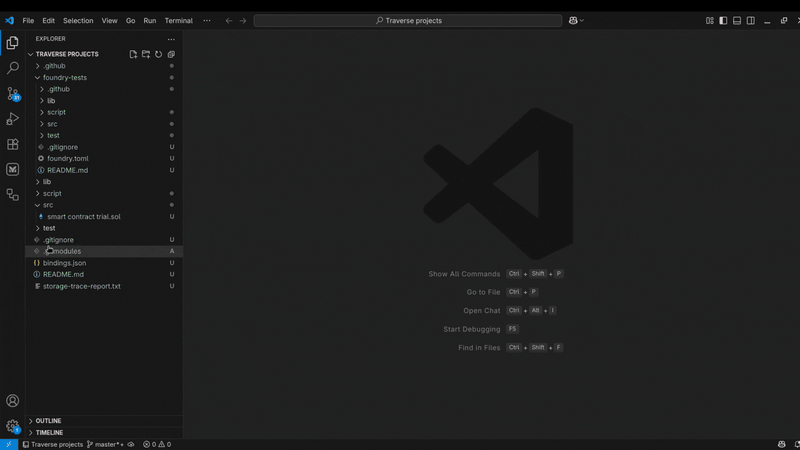Go forward with the navigation arrow

point(243,20)
